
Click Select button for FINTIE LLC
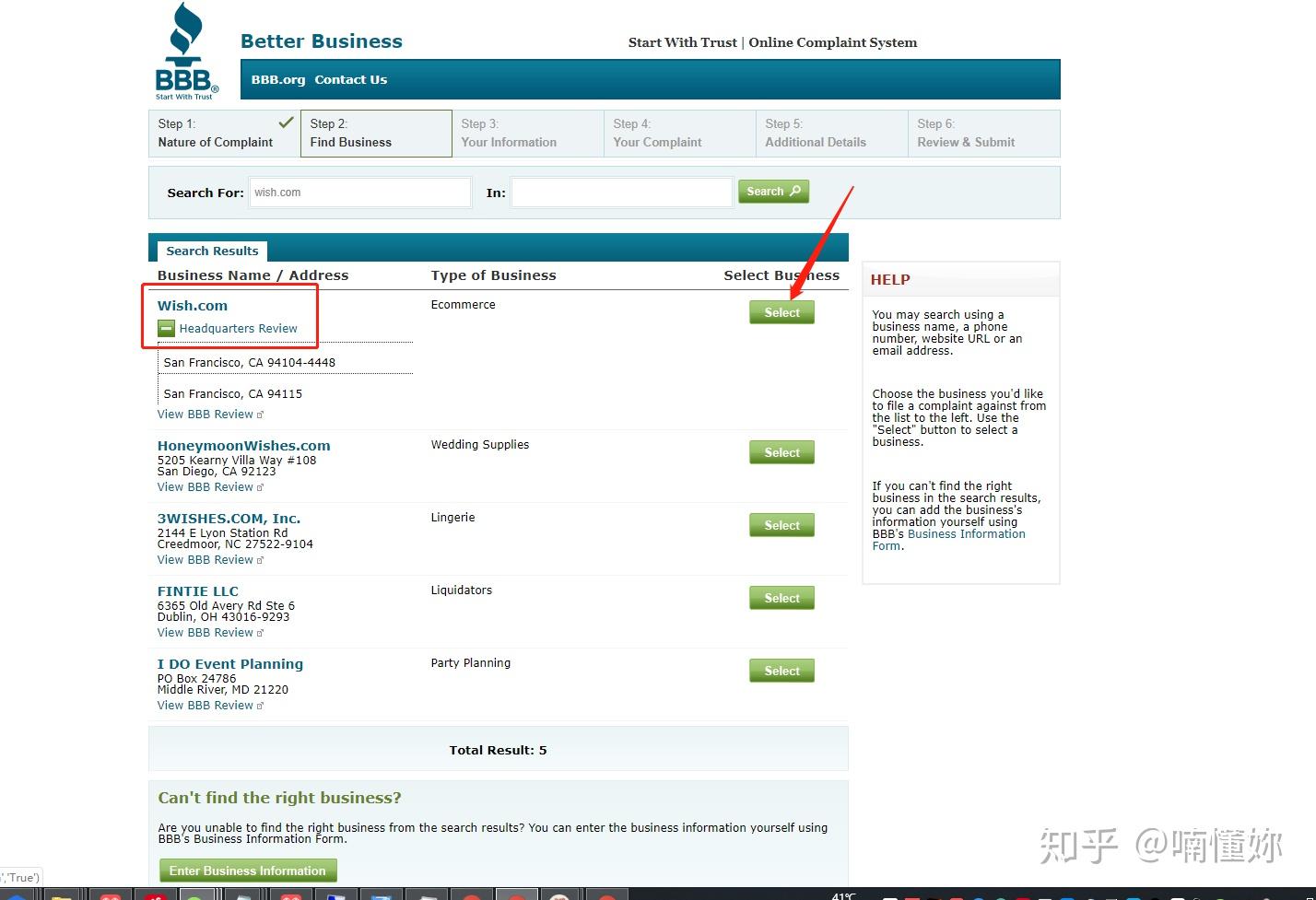click(781, 599)
